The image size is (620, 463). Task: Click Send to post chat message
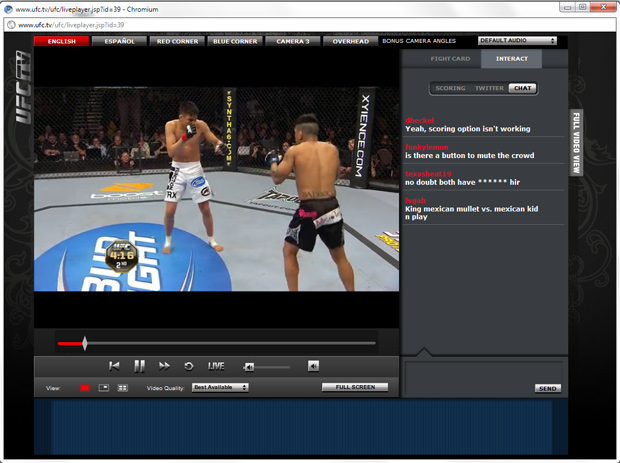point(547,388)
